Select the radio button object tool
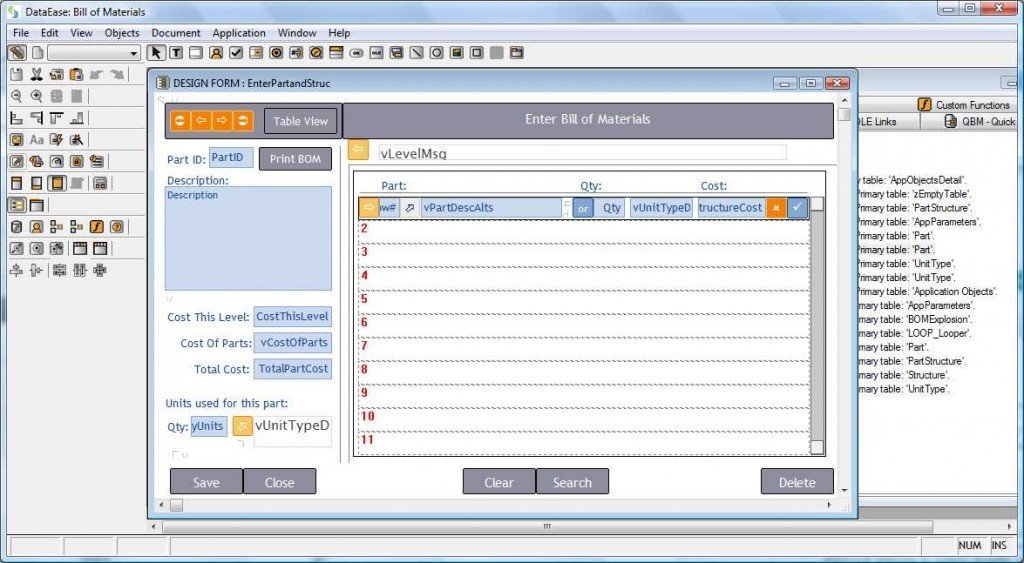Screen dimensions: 1024x563 pos(276,53)
